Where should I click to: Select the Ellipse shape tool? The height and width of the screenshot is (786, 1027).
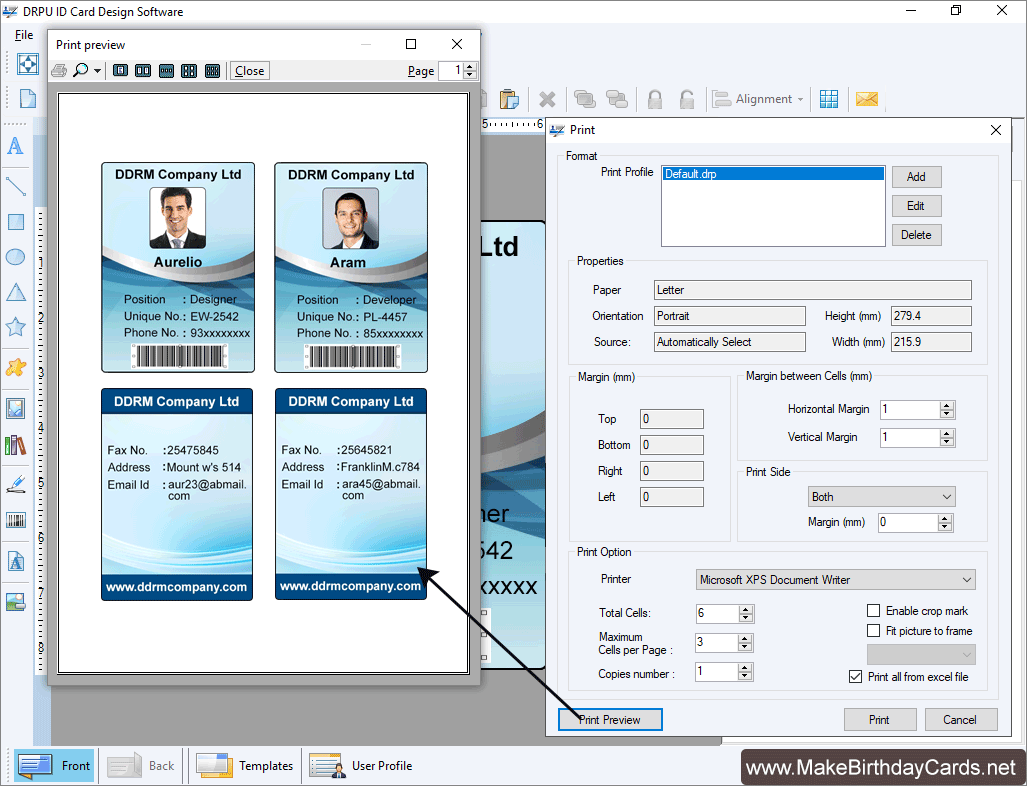point(15,257)
